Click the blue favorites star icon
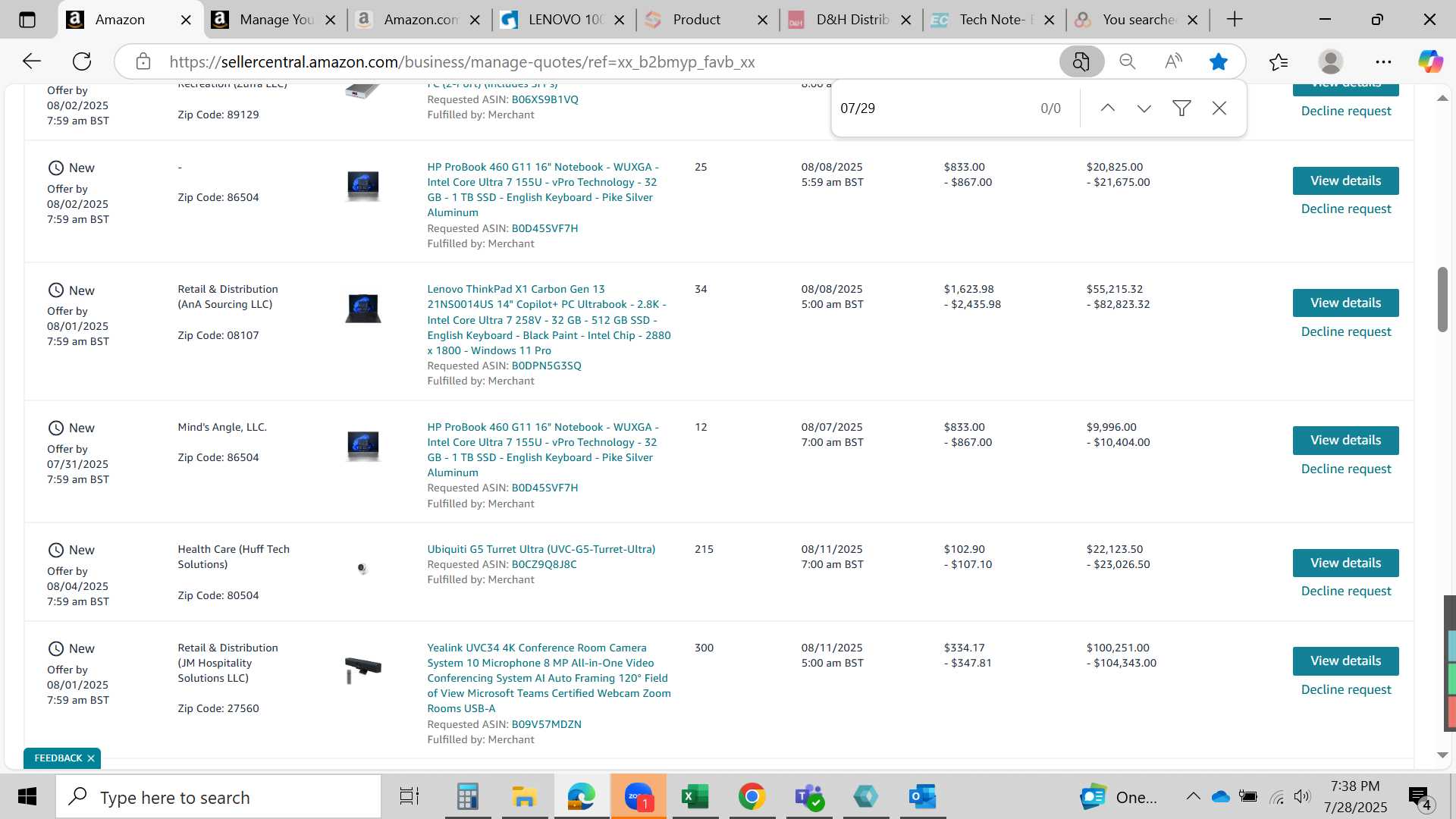Viewport: 1456px width, 819px height. (x=1219, y=61)
